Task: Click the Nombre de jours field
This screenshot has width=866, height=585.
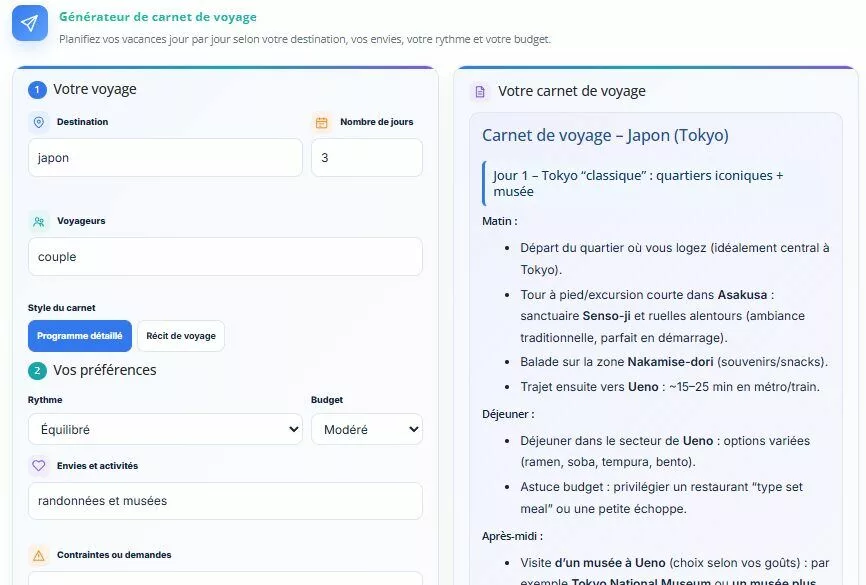Action: click(x=367, y=158)
